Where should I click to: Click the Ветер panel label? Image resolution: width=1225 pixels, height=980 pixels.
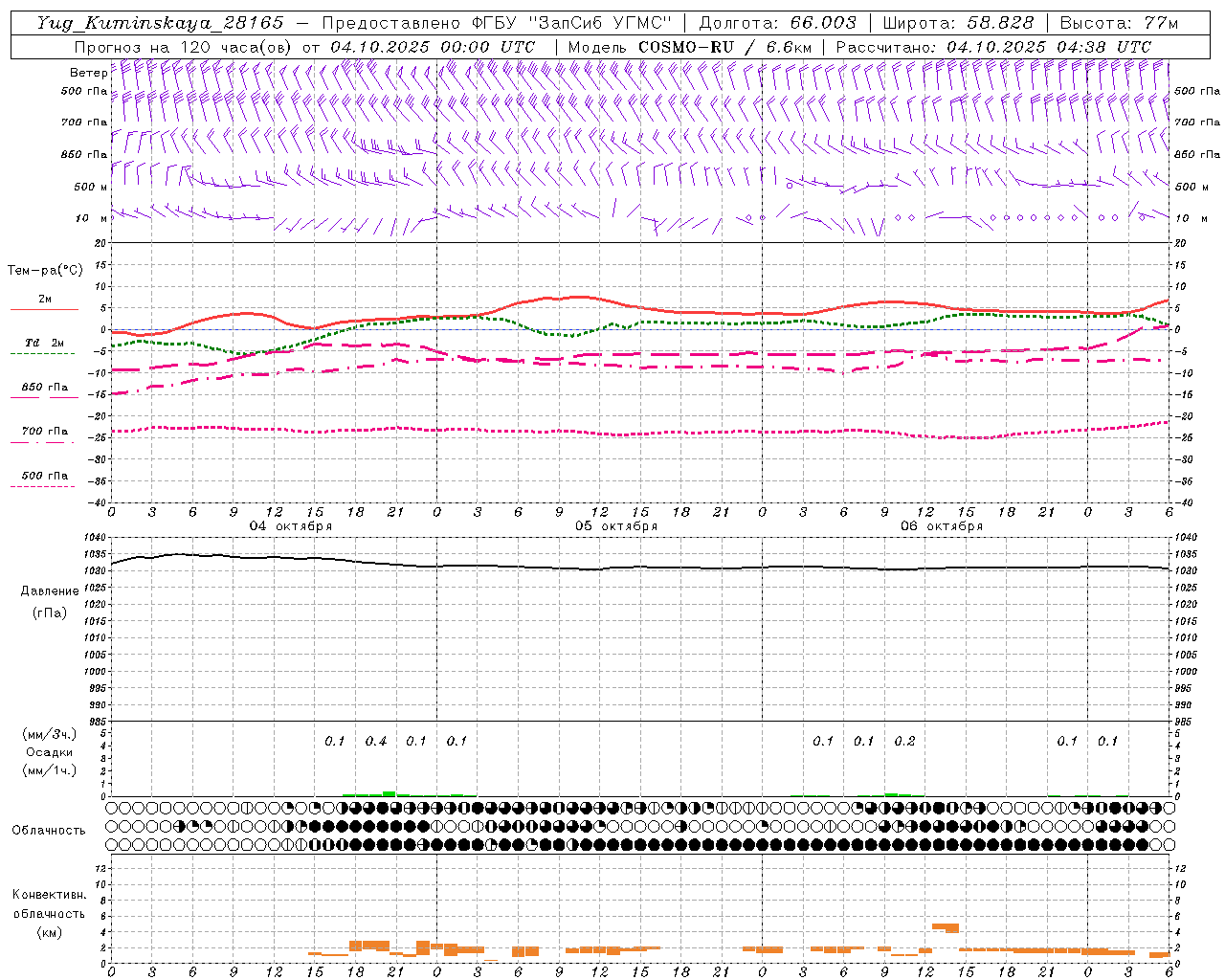point(88,73)
